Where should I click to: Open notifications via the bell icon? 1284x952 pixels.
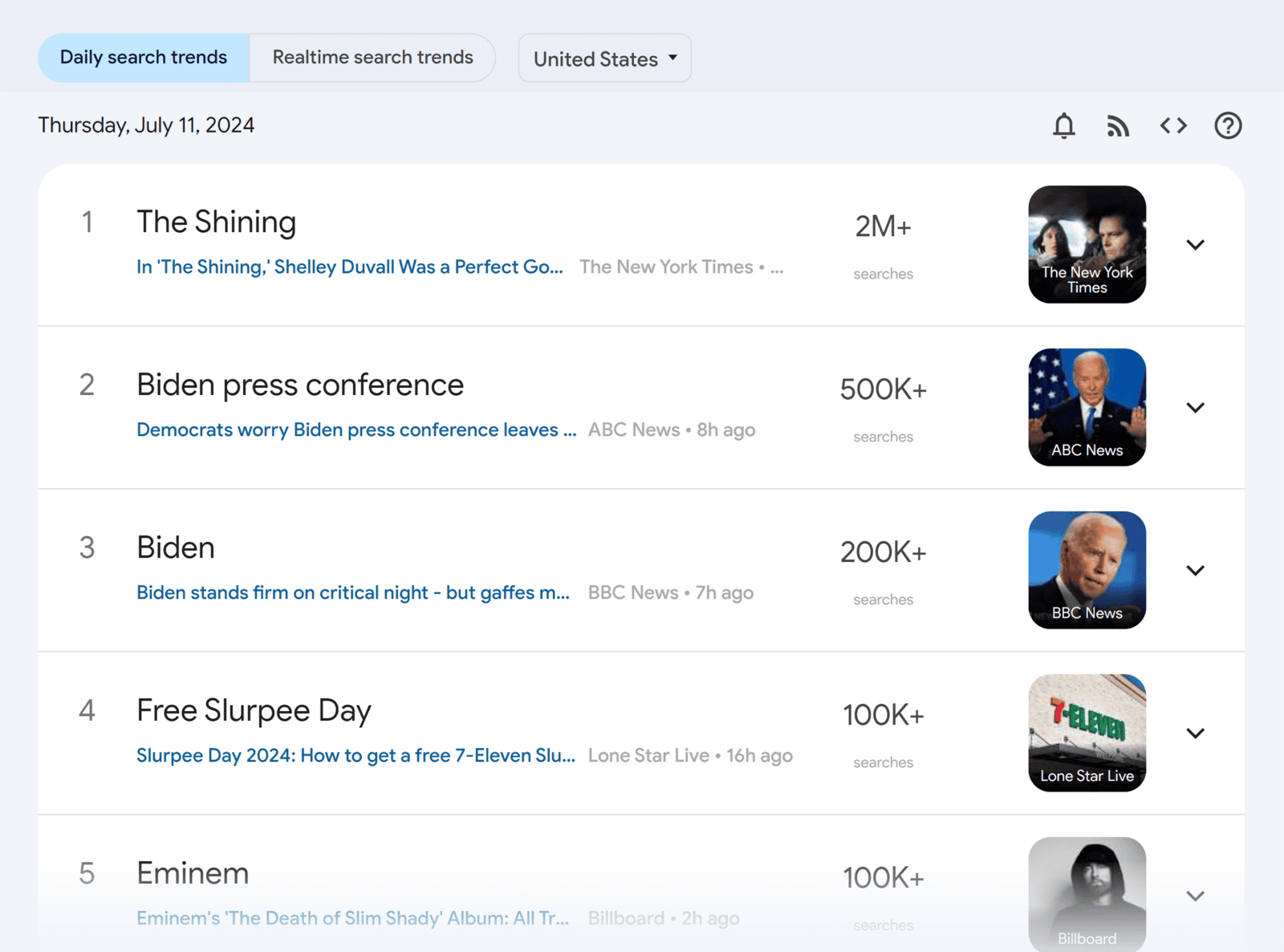pos(1063,125)
